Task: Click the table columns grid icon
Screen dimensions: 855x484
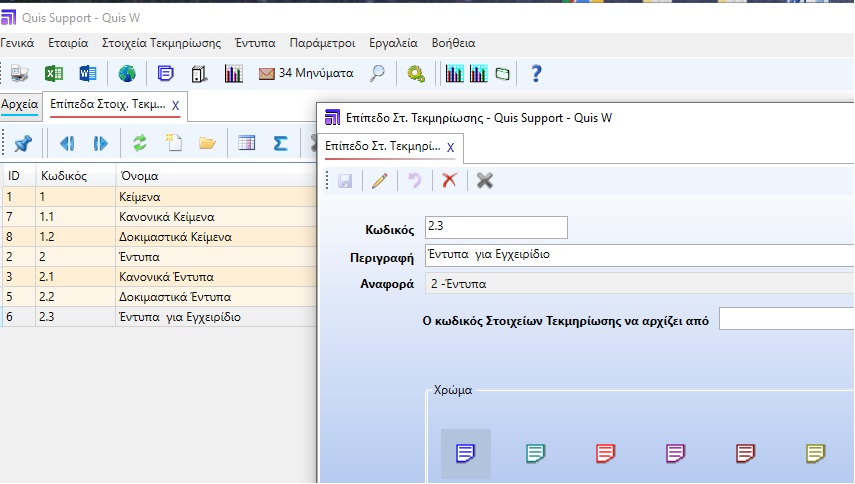Action: point(246,143)
